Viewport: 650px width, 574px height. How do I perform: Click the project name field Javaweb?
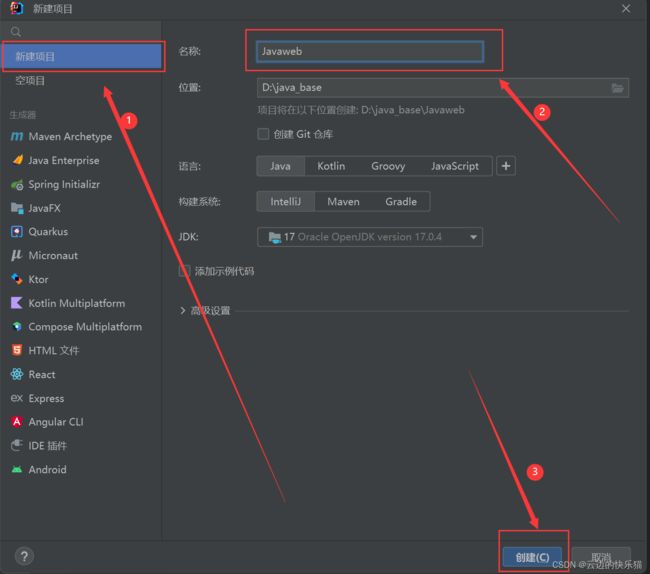(370, 51)
